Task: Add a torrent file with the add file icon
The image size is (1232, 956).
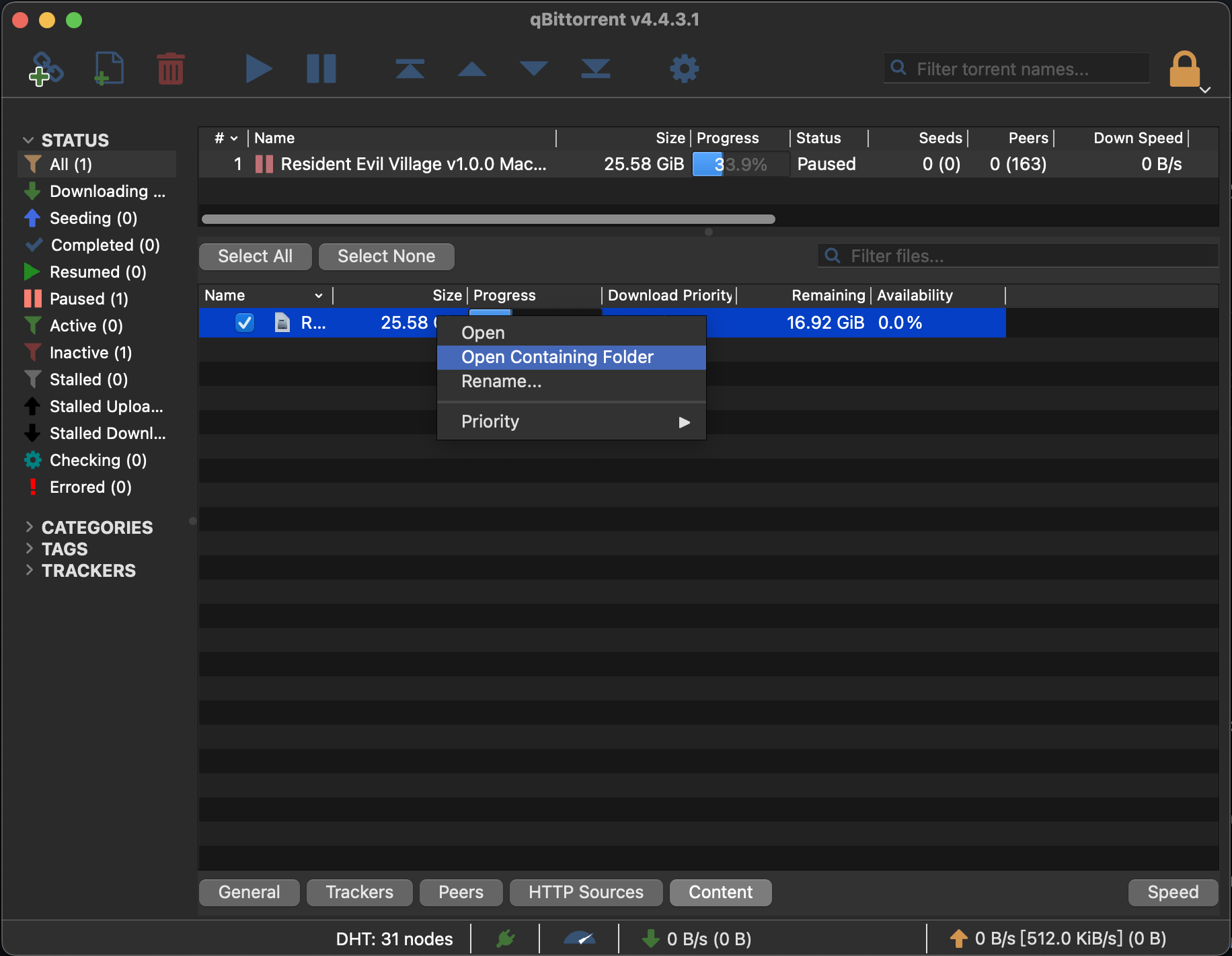Action: (109, 68)
